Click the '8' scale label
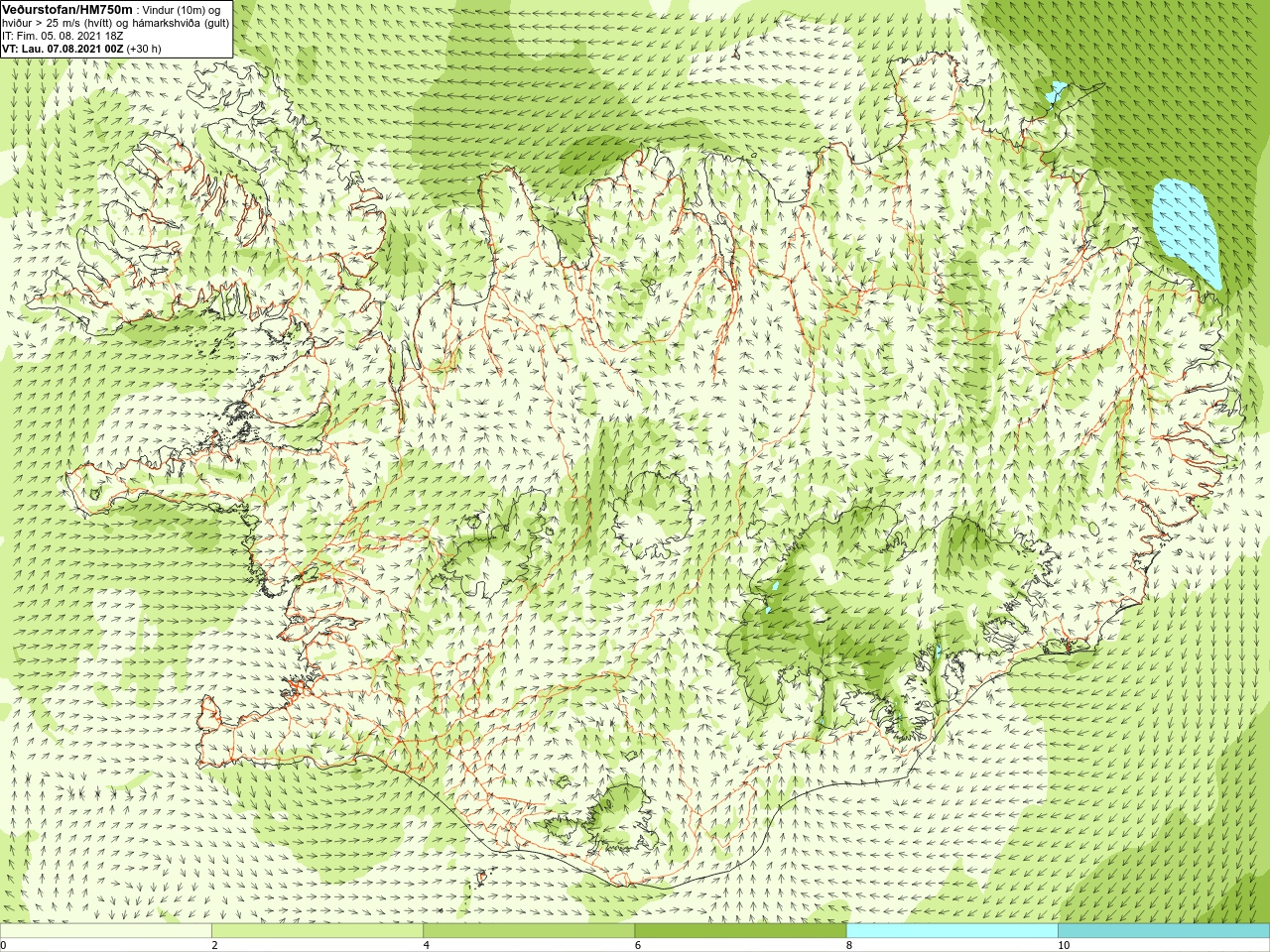 click(849, 945)
